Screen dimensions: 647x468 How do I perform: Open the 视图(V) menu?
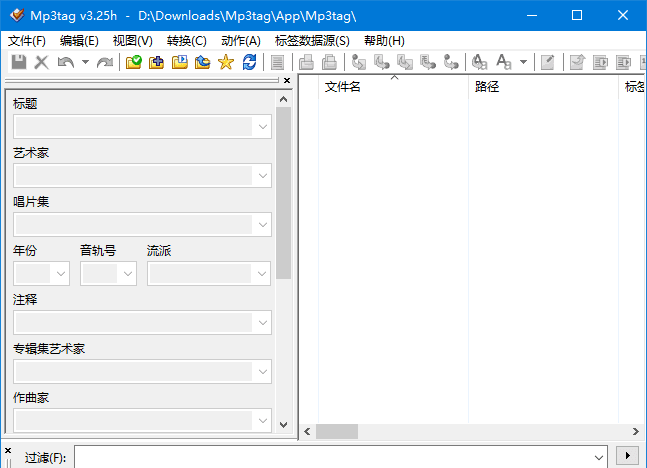click(x=132, y=41)
